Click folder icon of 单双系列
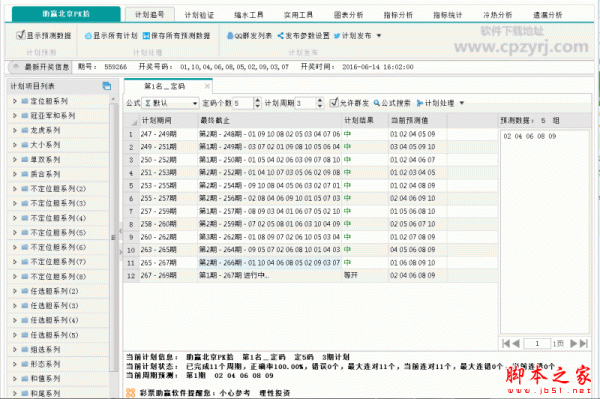Image resolution: width=600 pixels, height=399 pixels. click(25, 160)
